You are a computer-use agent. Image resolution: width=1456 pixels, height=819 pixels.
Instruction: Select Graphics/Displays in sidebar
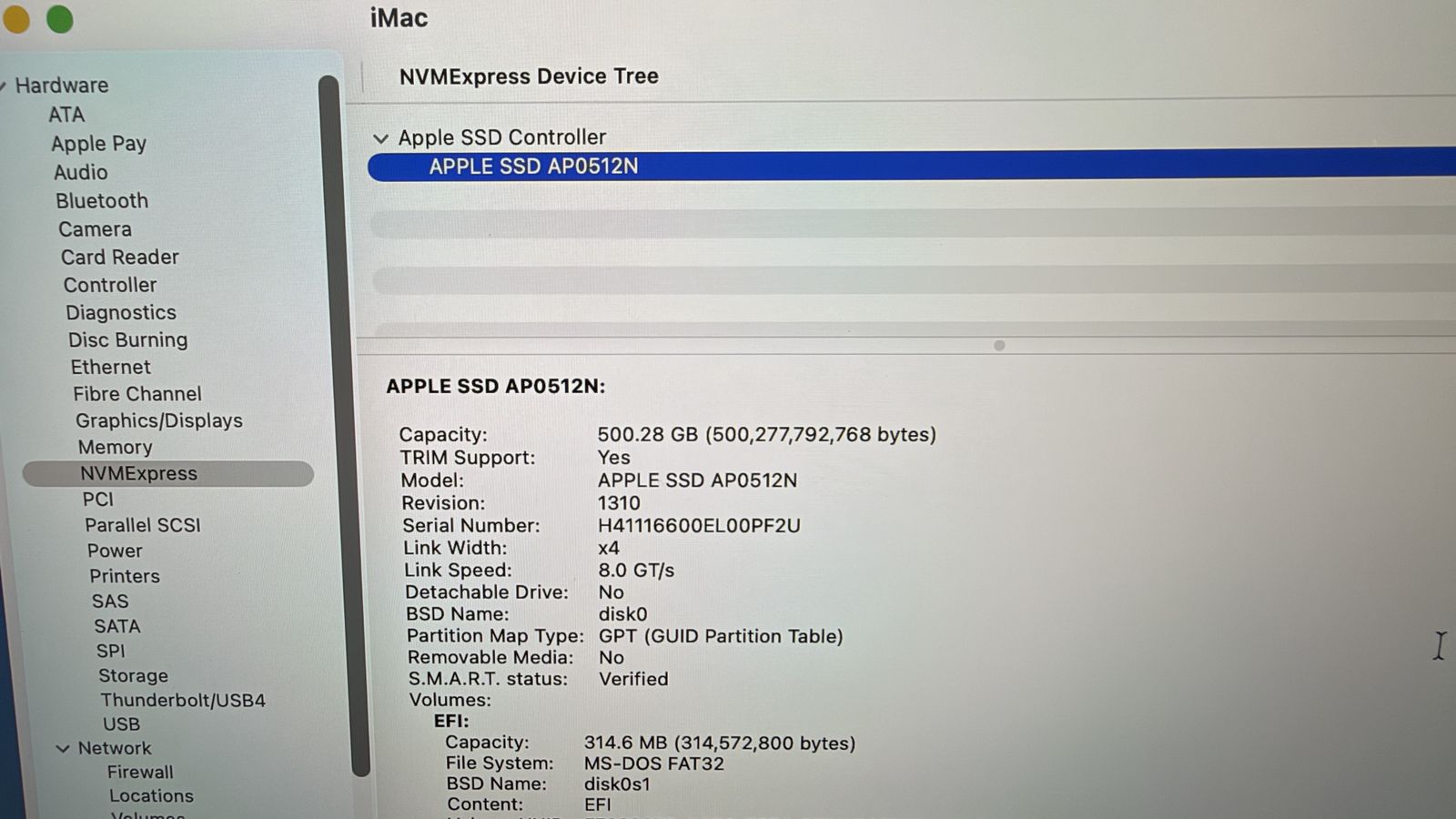point(159,420)
